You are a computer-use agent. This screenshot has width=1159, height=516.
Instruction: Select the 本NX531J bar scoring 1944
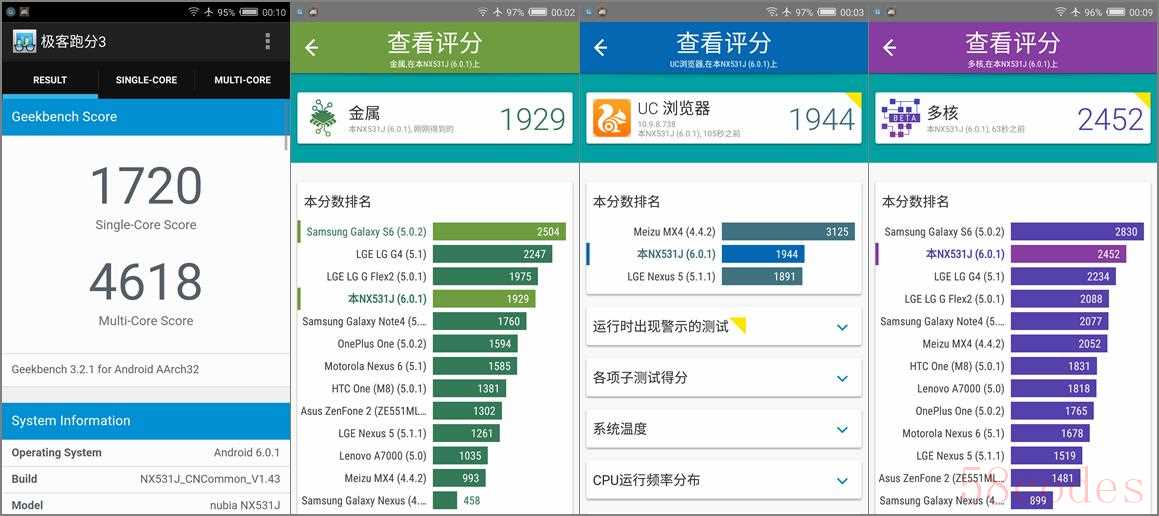[764, 254]
